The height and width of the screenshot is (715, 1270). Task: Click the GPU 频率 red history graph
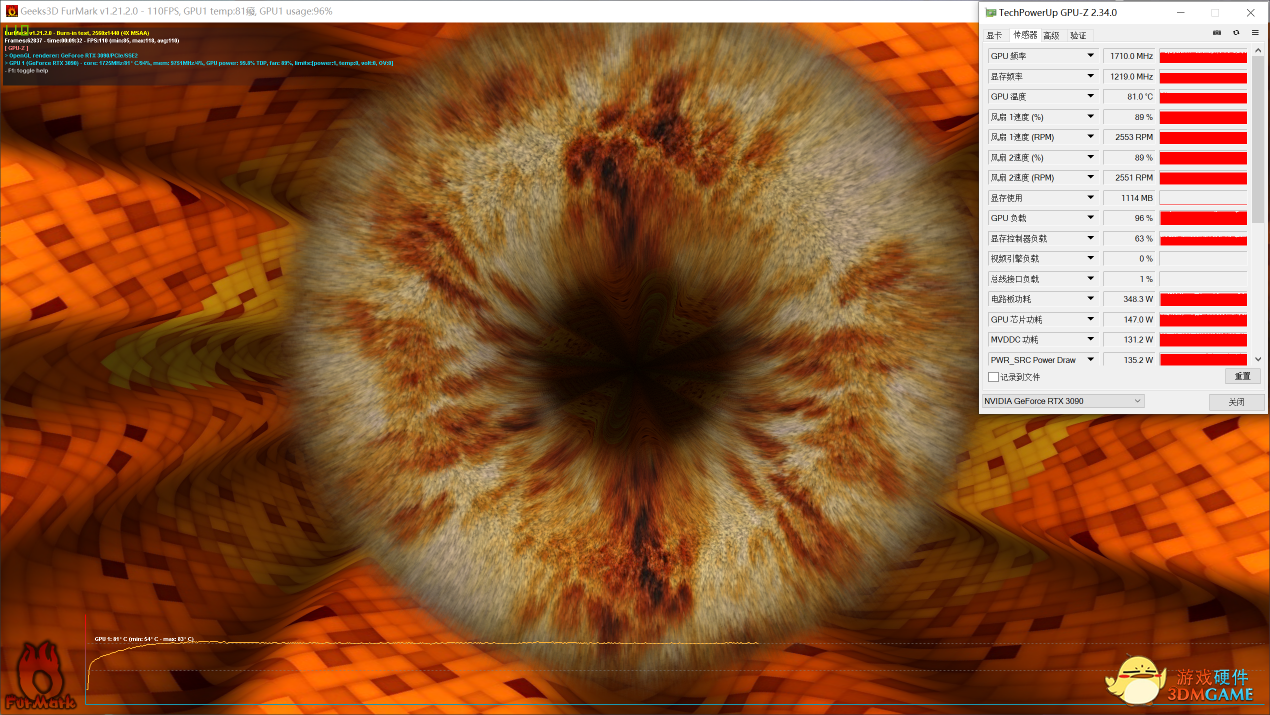(1203, 56)
